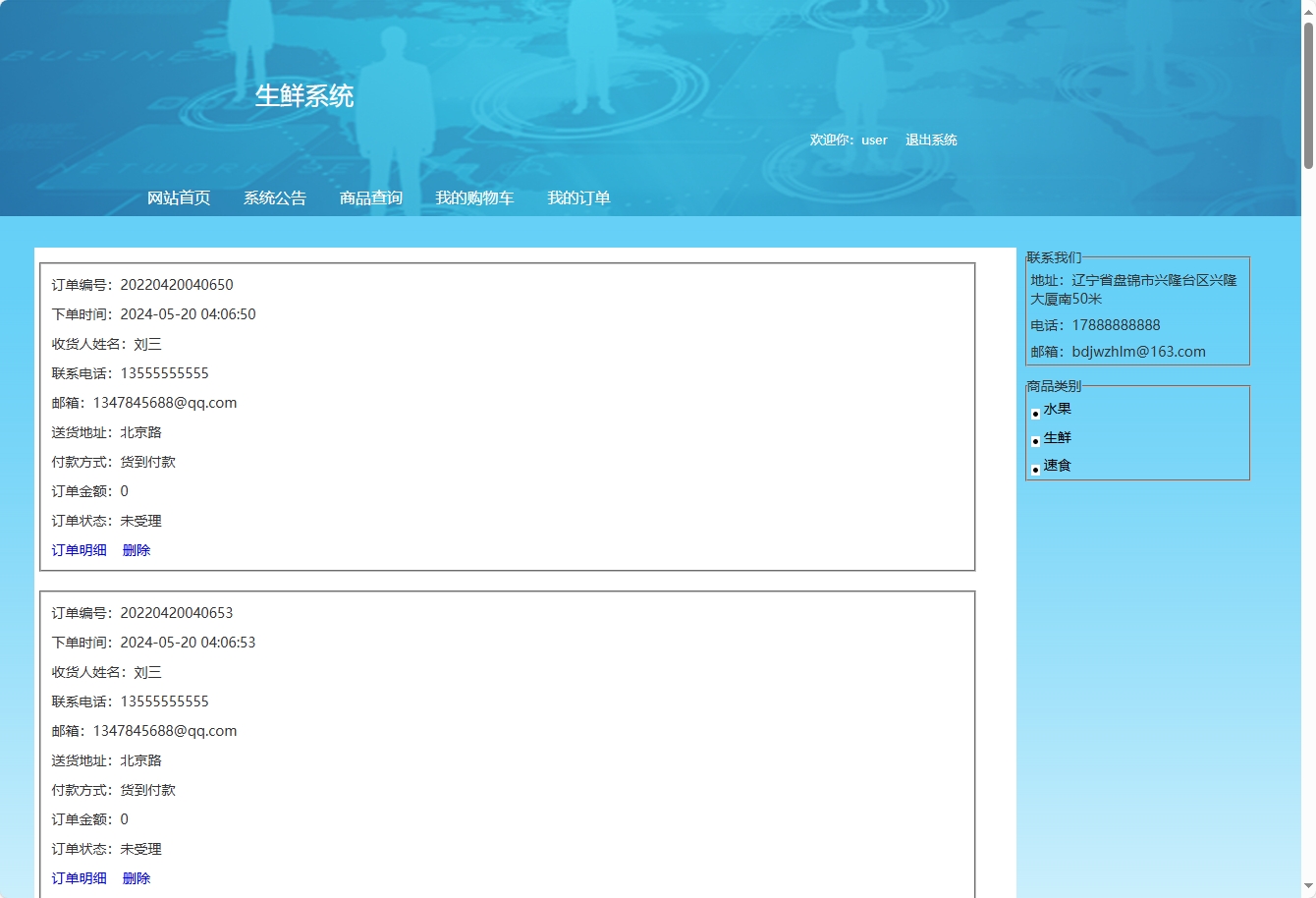Click the email bdjwzhlm@163.com in contact box
The image size is (1316, 898).
pyautogui.click(x=1138, y=352)
